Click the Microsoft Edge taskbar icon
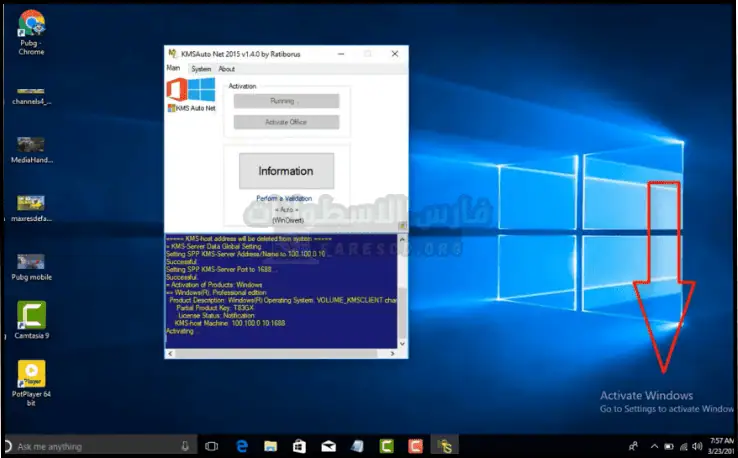 241,446
